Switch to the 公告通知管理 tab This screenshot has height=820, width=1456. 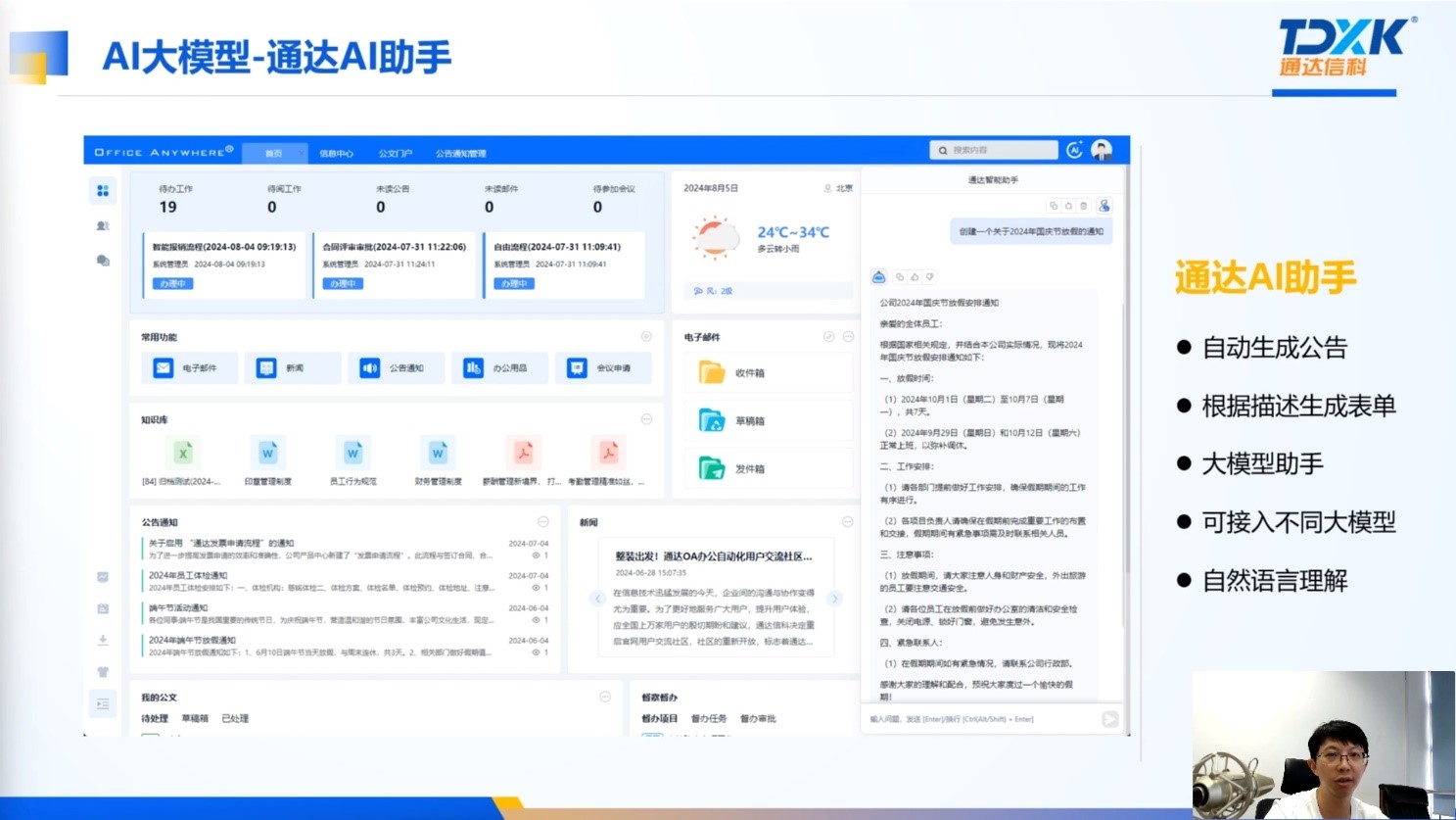(x=461, y=153)
